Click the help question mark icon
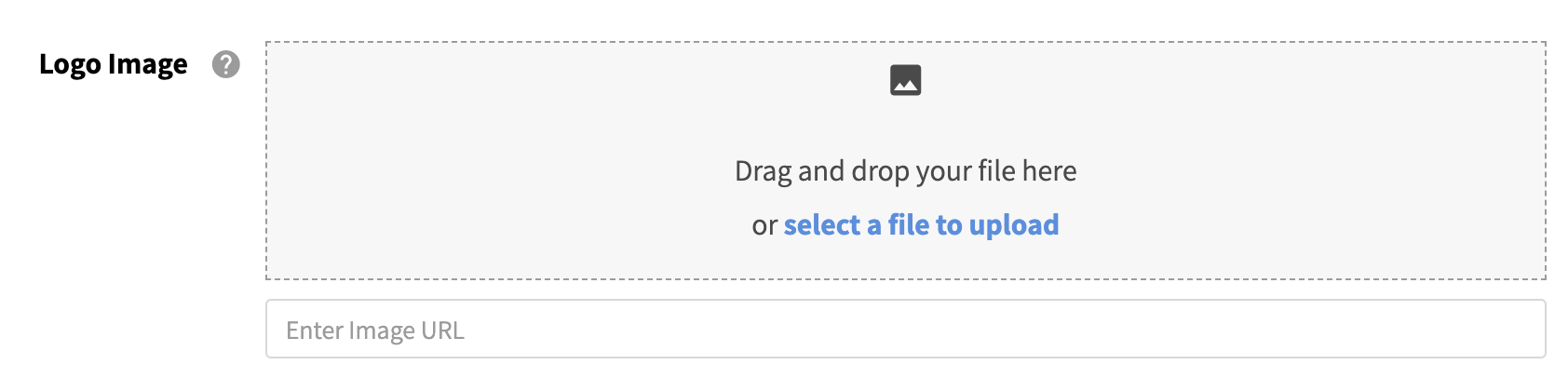Image resolution: width=1568 pixels, height=378 pixels. coord(225,64)
